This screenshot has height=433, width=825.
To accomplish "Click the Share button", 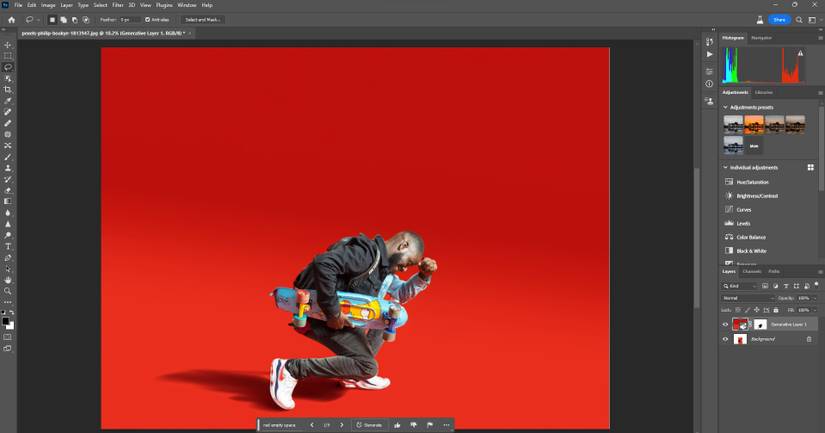I will 780,19.
